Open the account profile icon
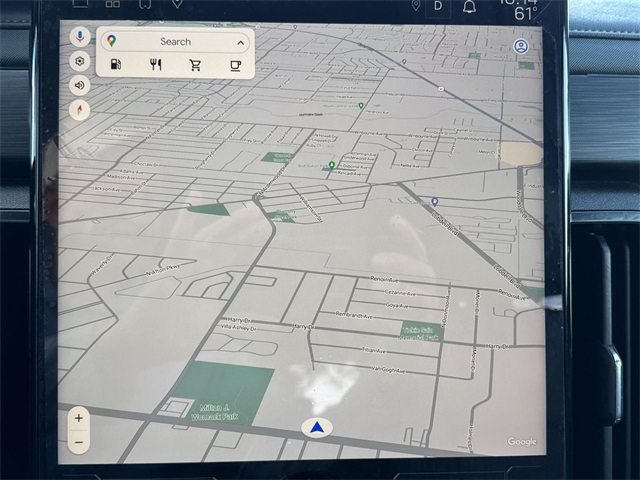640x480 pixels. pyautogui.click(x=521, y=46)
